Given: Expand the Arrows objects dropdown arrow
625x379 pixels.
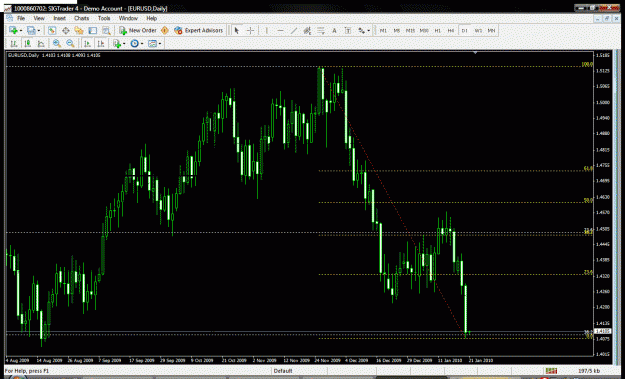Looking at the screenshot, I should click(x=369, y=31).
